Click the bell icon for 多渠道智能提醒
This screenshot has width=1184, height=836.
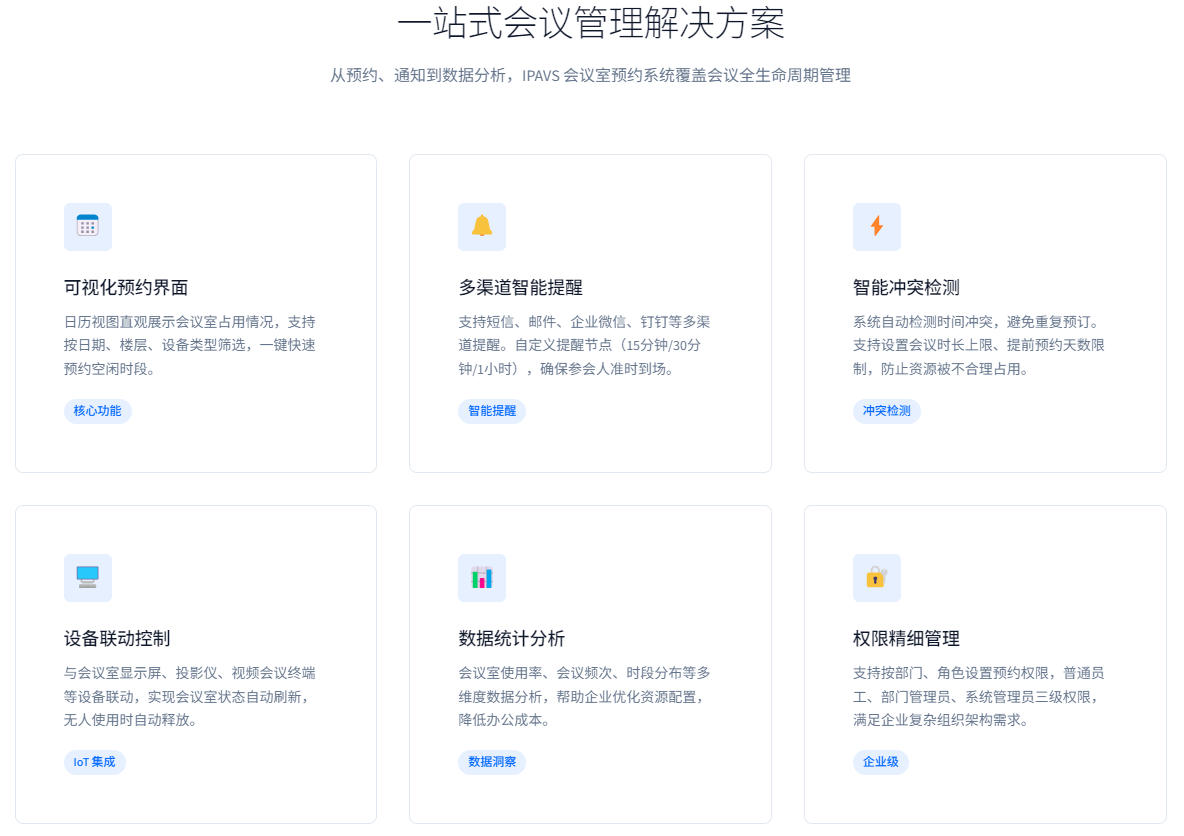[x=482, y=227]
